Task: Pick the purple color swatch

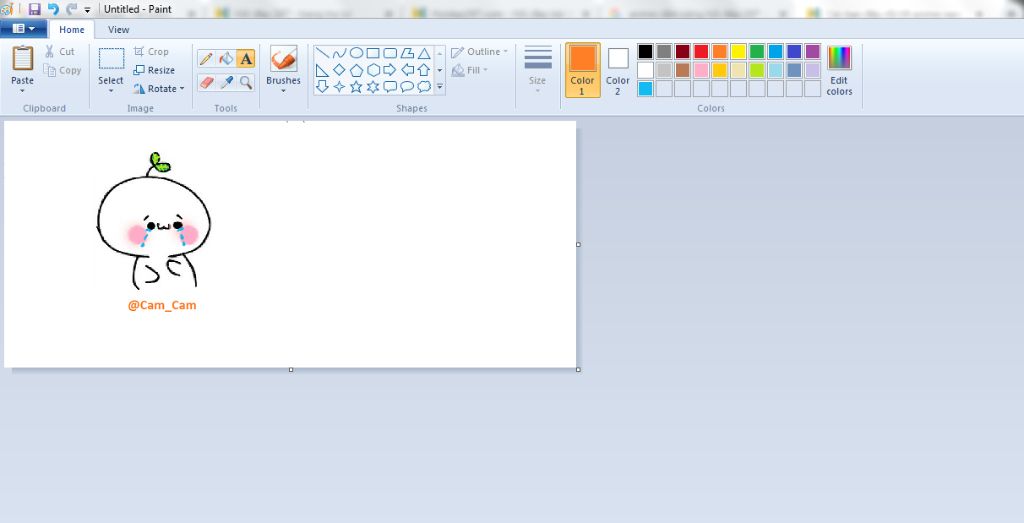Action: (812, 52)
